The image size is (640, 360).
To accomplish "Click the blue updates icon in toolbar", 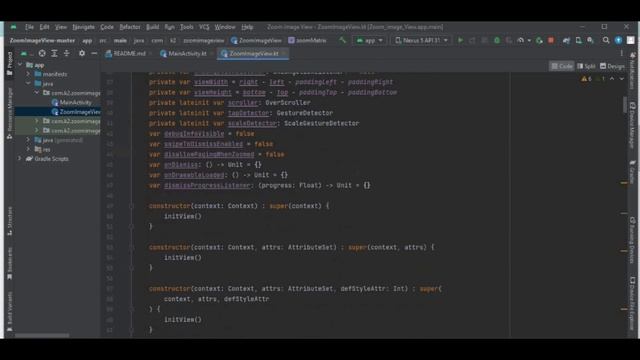I will coord(619,40).
